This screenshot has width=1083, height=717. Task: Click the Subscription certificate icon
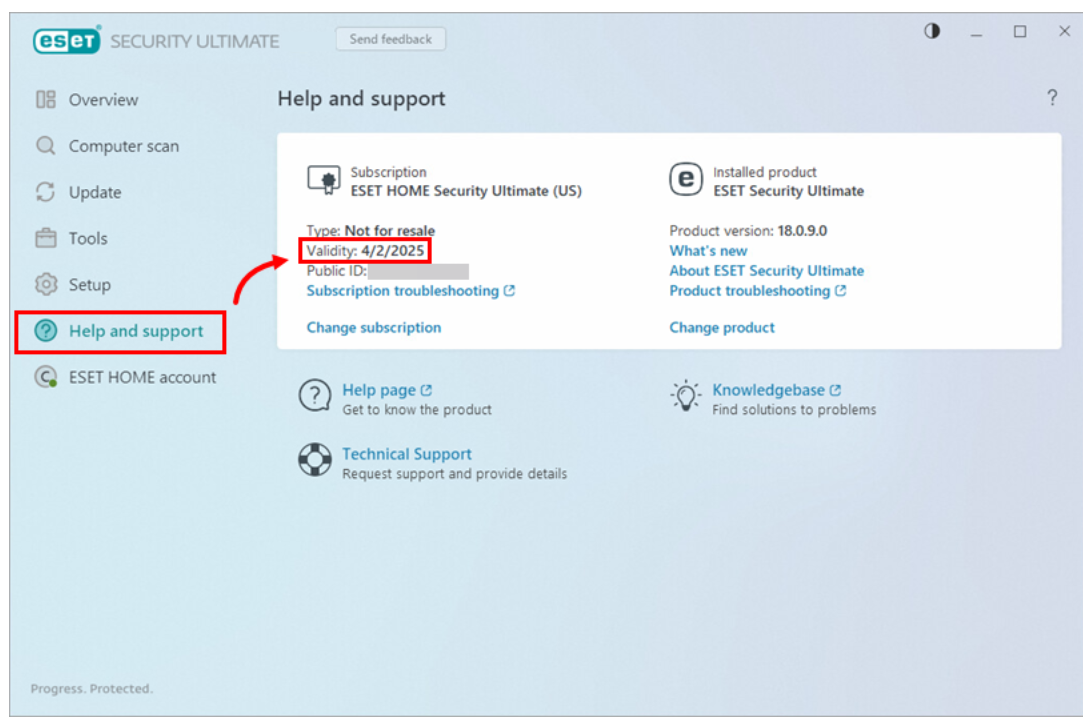click(323, 180)
